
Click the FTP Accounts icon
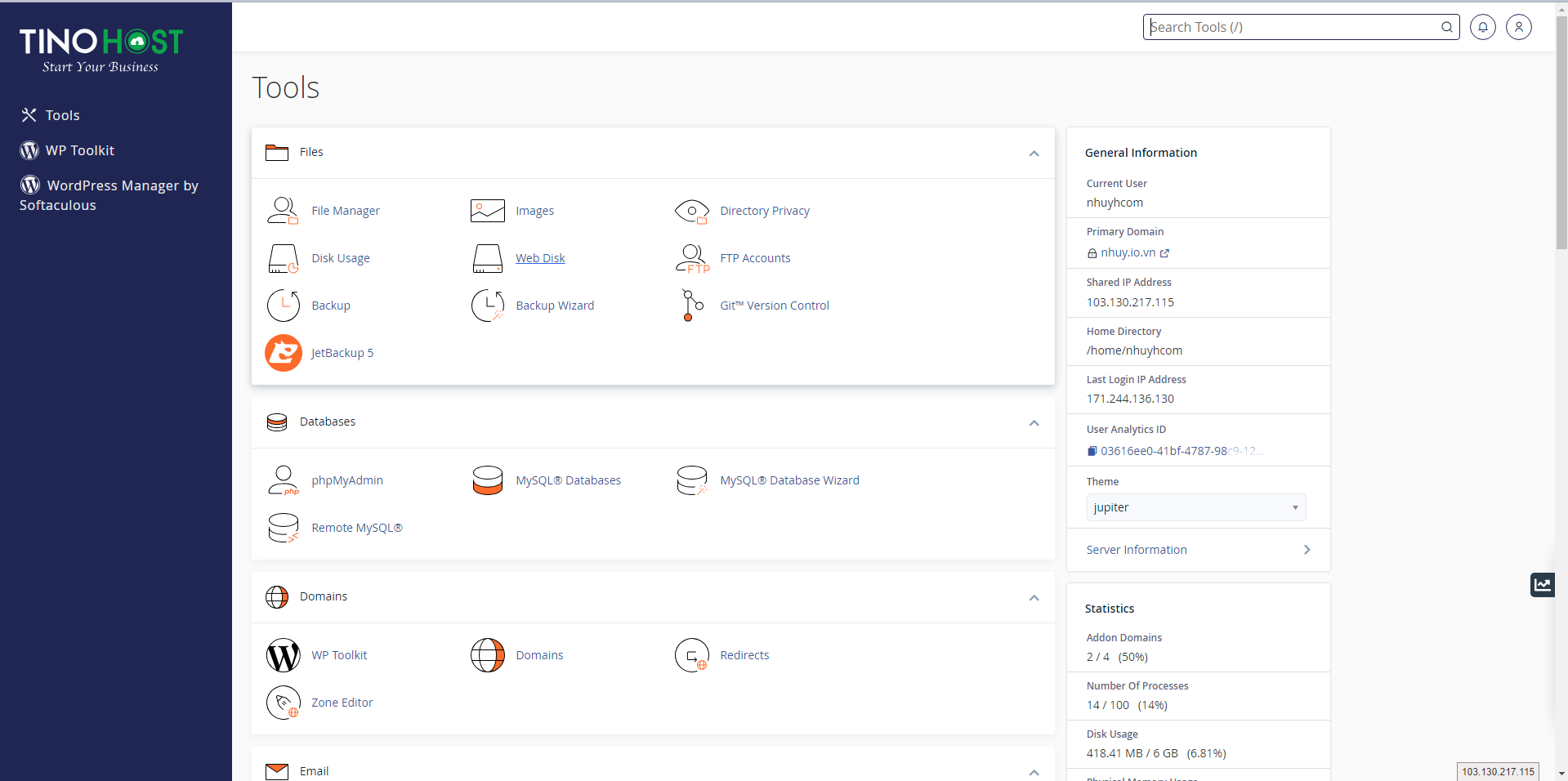coord(692,258)
